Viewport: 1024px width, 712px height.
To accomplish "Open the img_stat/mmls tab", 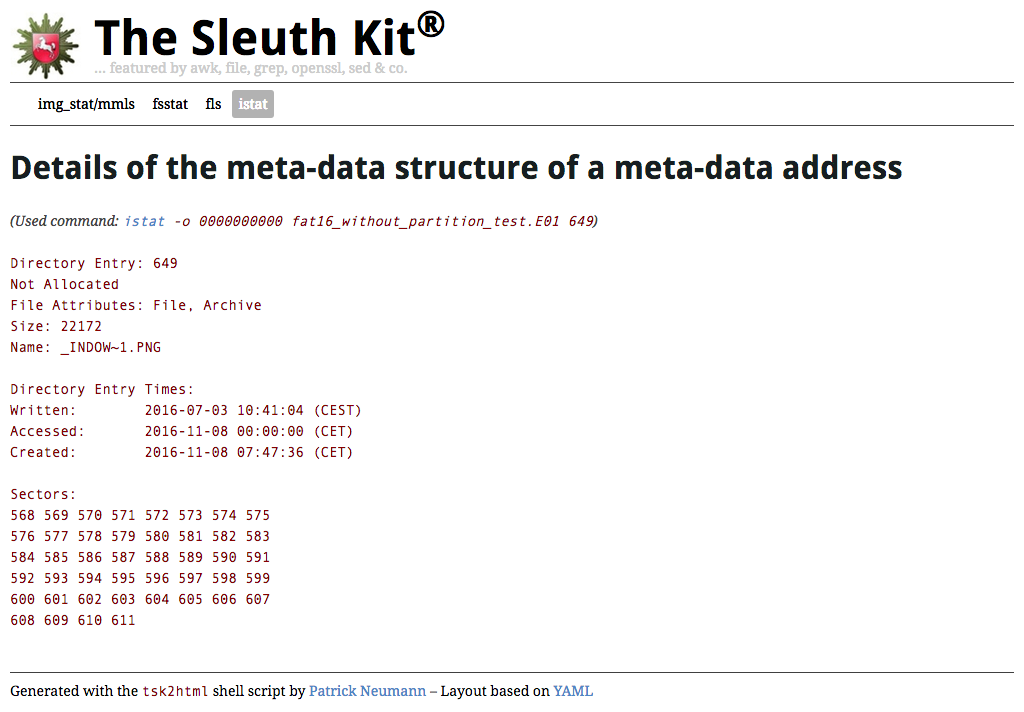I will (86, 104).
